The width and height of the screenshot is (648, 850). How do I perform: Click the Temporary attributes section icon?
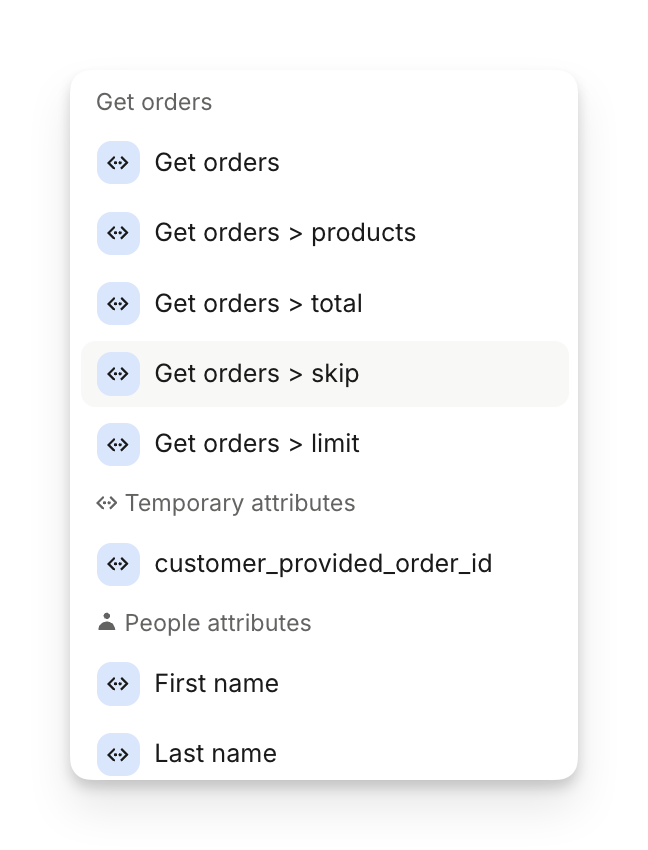(x=107, y=503)
